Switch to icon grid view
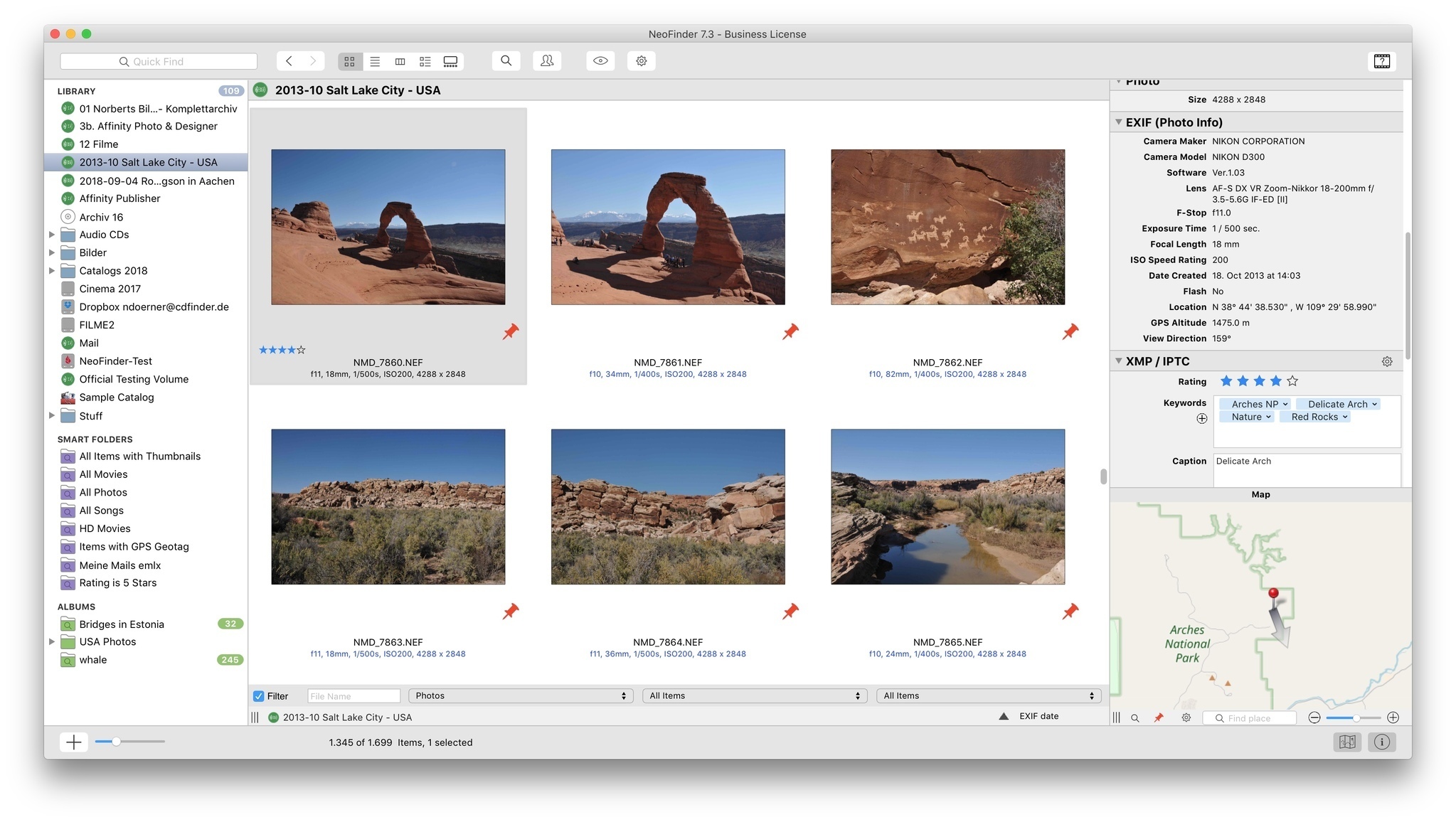 [x=349, y=62]
